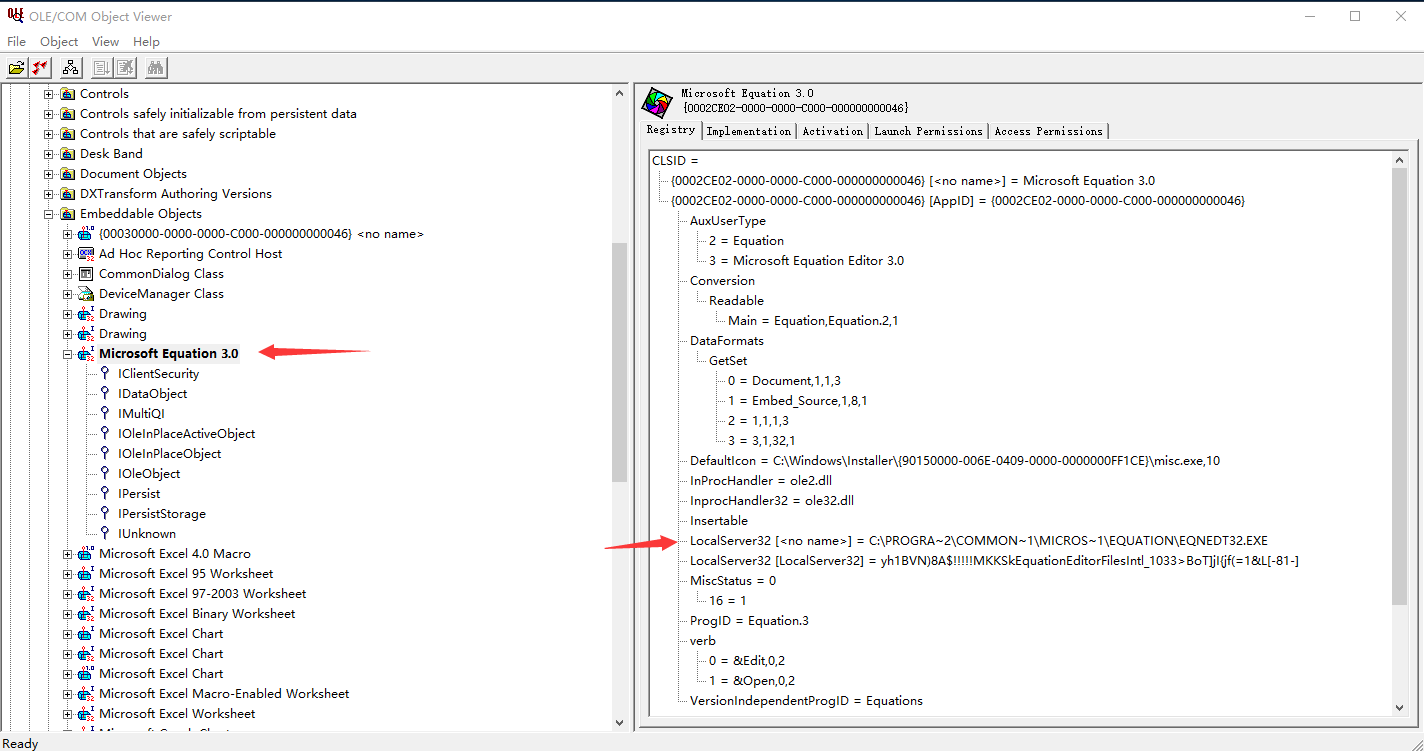Click the Release Instance toolbar icon

[124, 68]
